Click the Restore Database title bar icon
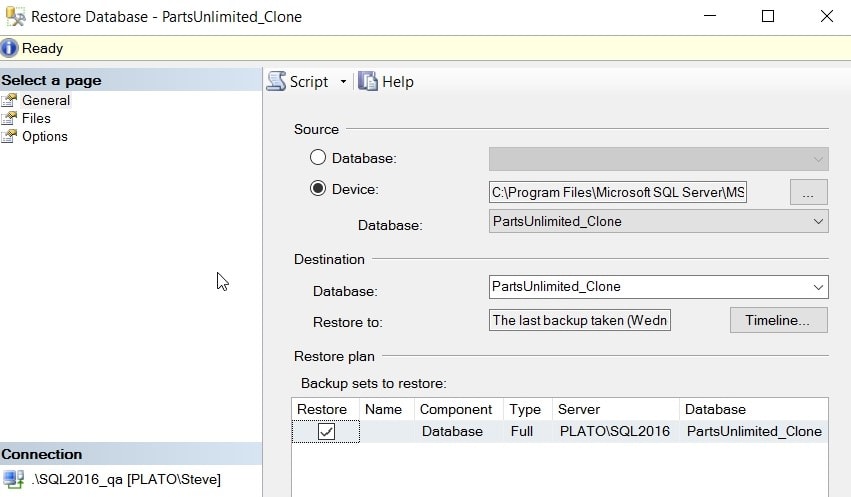851x497 pixels. [15, 16]
